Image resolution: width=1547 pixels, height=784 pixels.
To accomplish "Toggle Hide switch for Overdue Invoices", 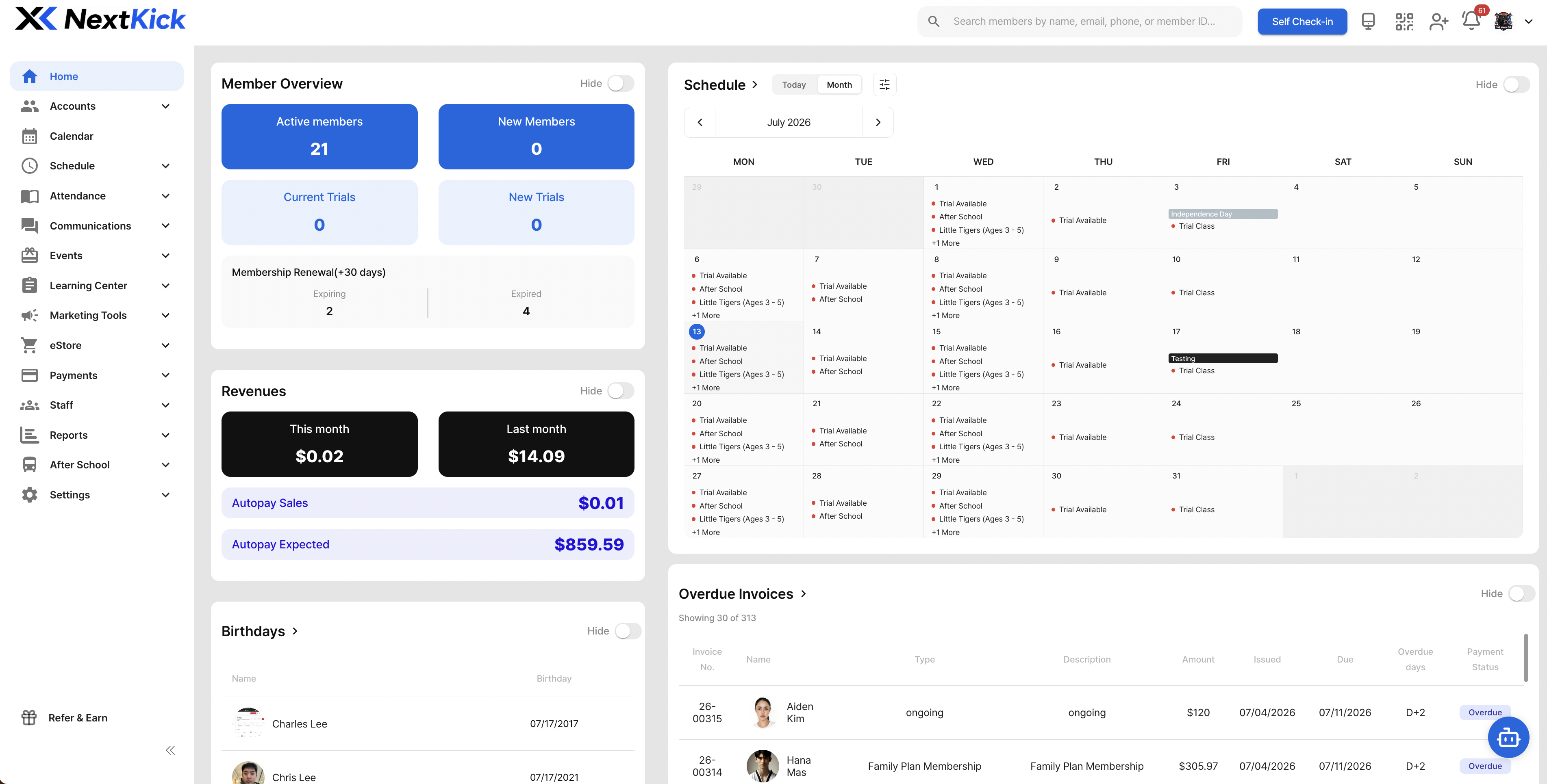I will coord(1522,594).
